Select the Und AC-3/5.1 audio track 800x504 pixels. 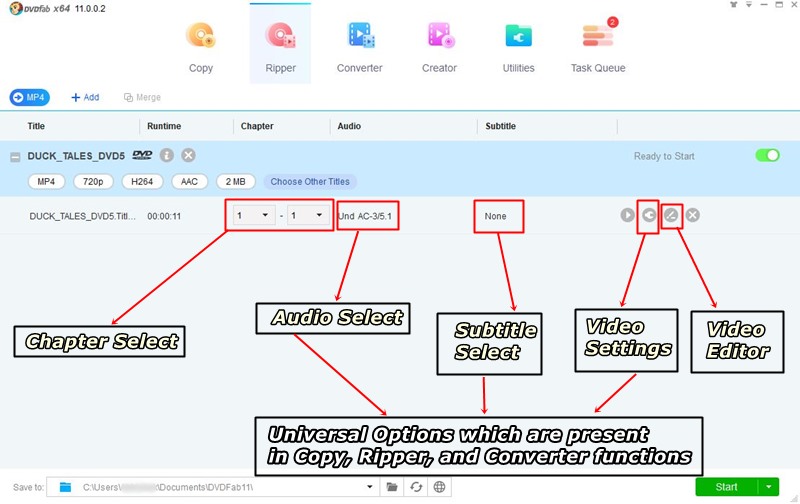(365, 216)
